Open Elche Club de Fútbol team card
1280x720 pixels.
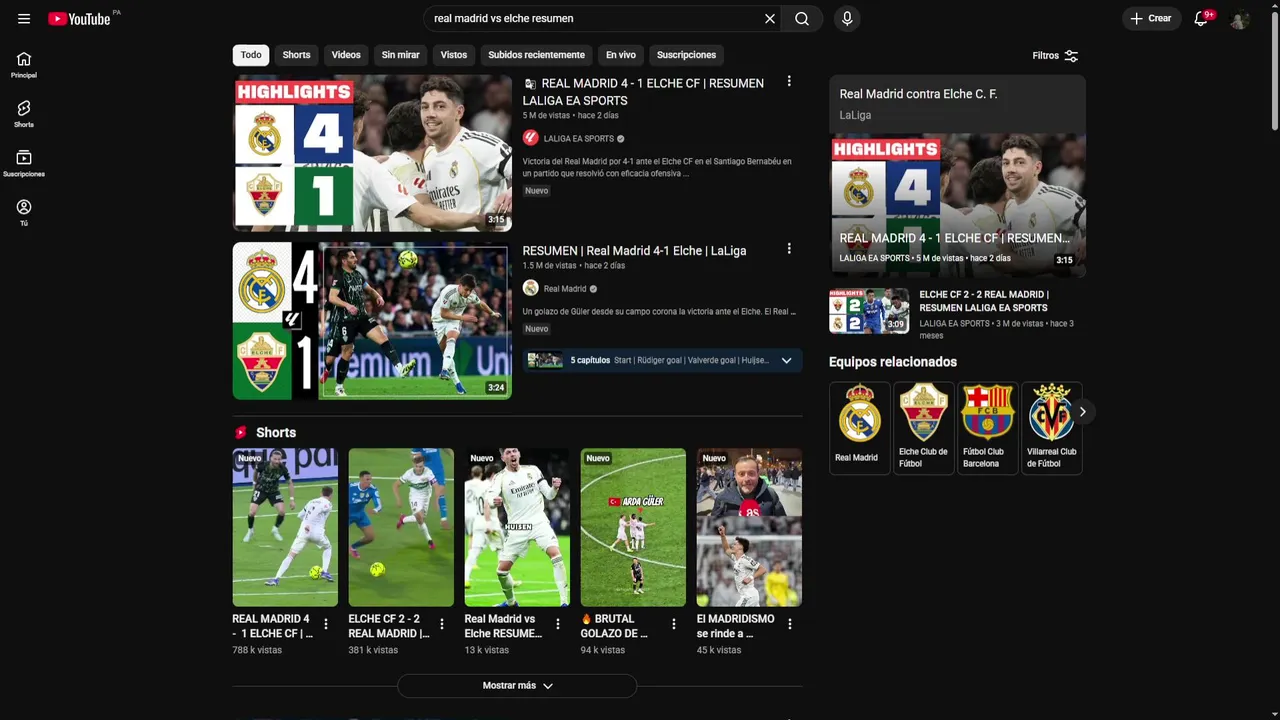tap(923, 428)
